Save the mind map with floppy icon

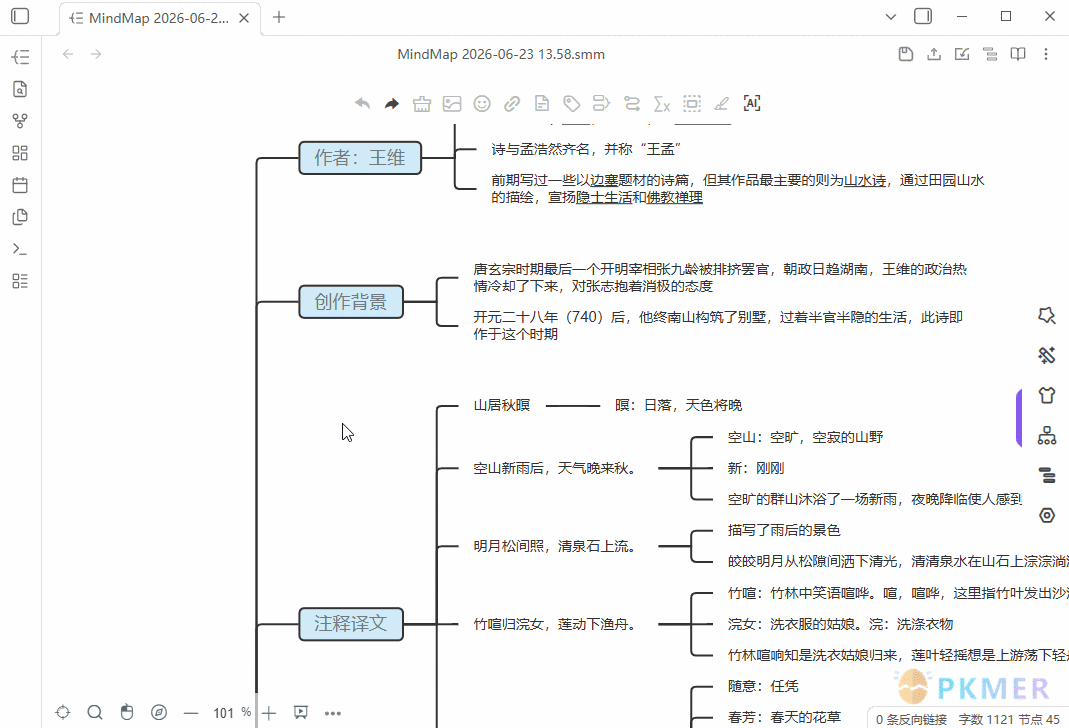tap(906, 54)
